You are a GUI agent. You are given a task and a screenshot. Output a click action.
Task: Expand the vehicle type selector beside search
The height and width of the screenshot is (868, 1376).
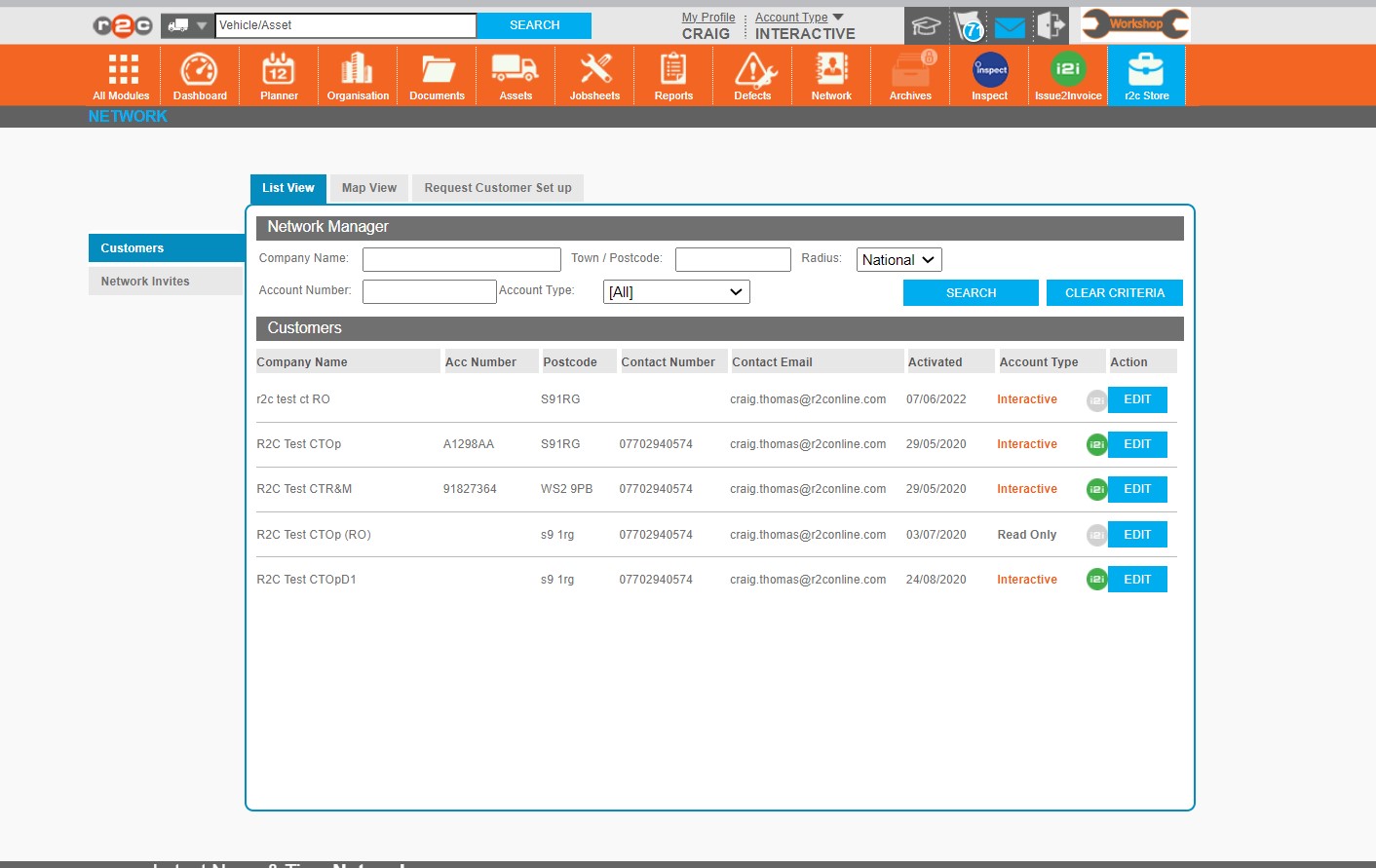(x=188, y=25)
